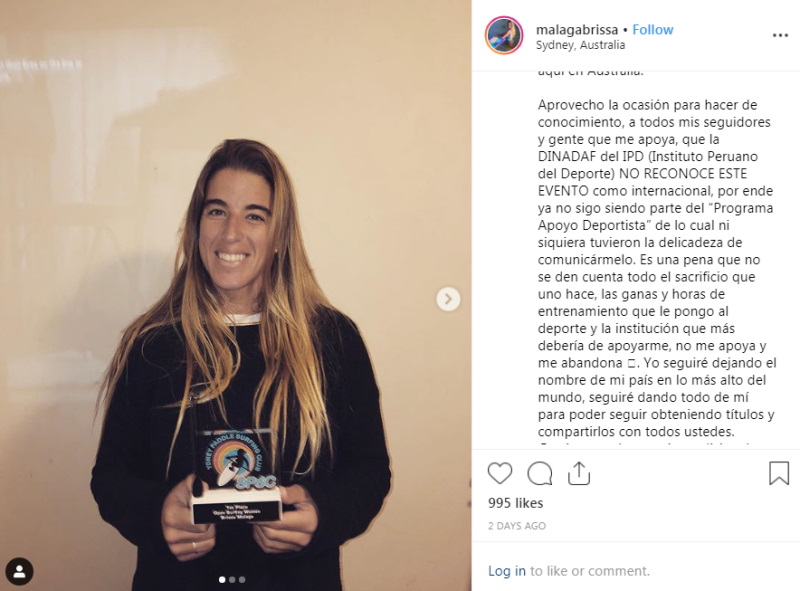Open the 2 DAYS AGO timestamp
This screenshot has width=800, height=591.
(516, 526)
